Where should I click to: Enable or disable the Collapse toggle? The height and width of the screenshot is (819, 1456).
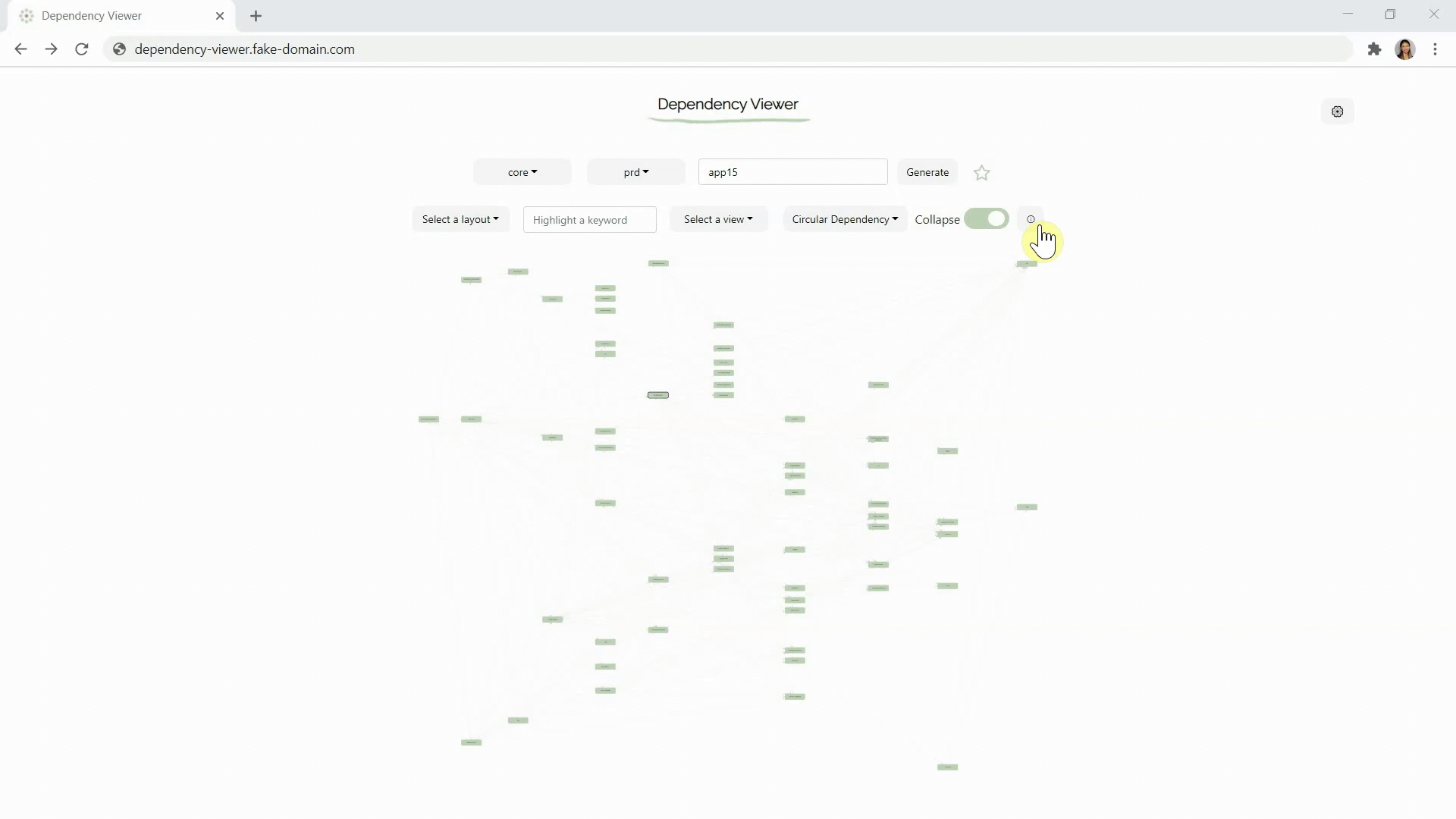click(x=986, y=219)
